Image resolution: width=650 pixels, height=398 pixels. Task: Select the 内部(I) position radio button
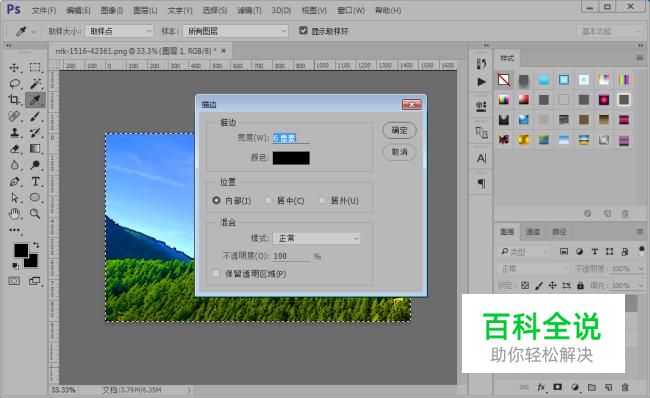pyautogui.click(x=216, y=200)
